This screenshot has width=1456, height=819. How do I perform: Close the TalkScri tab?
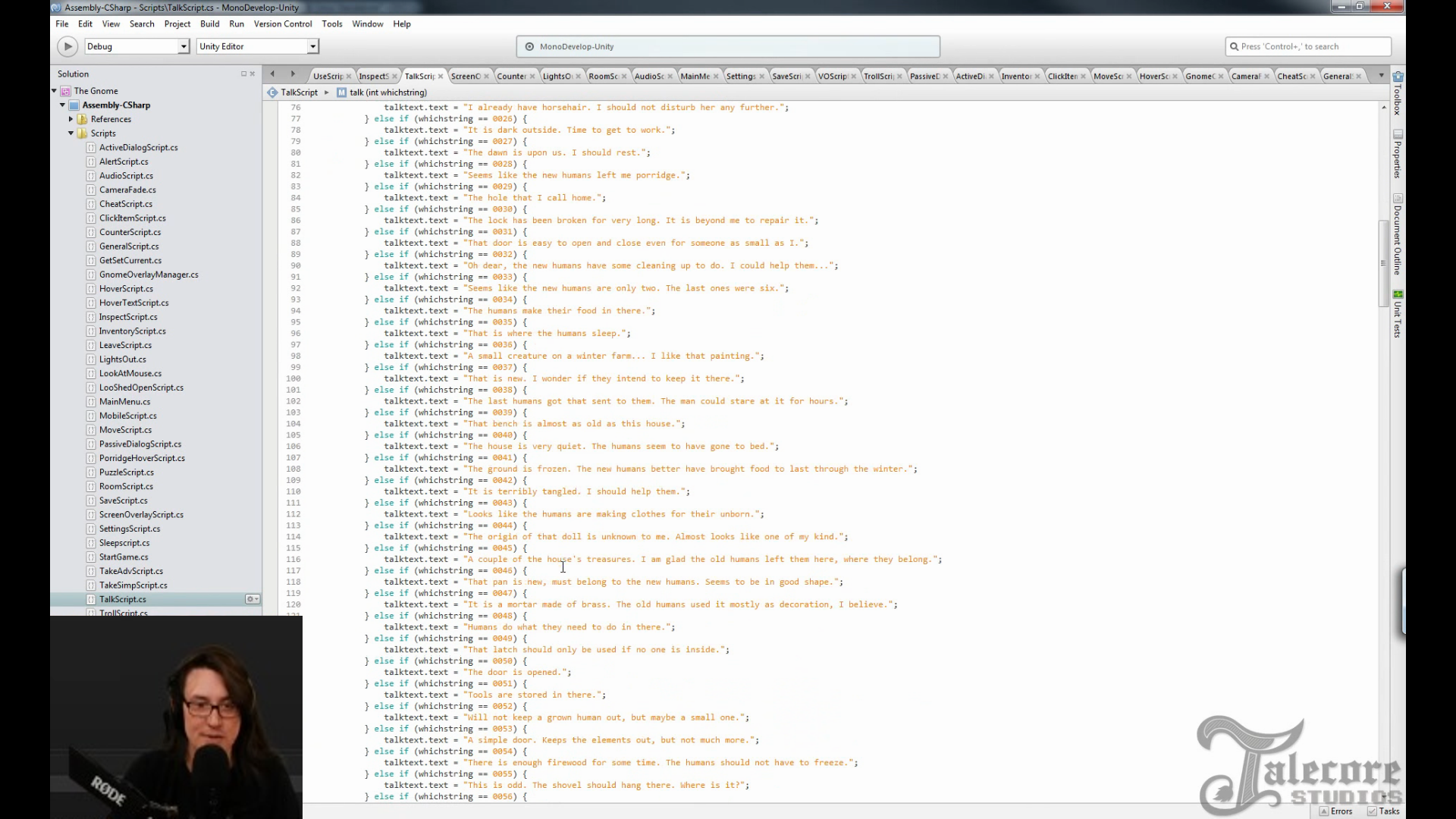pos(440,76)
